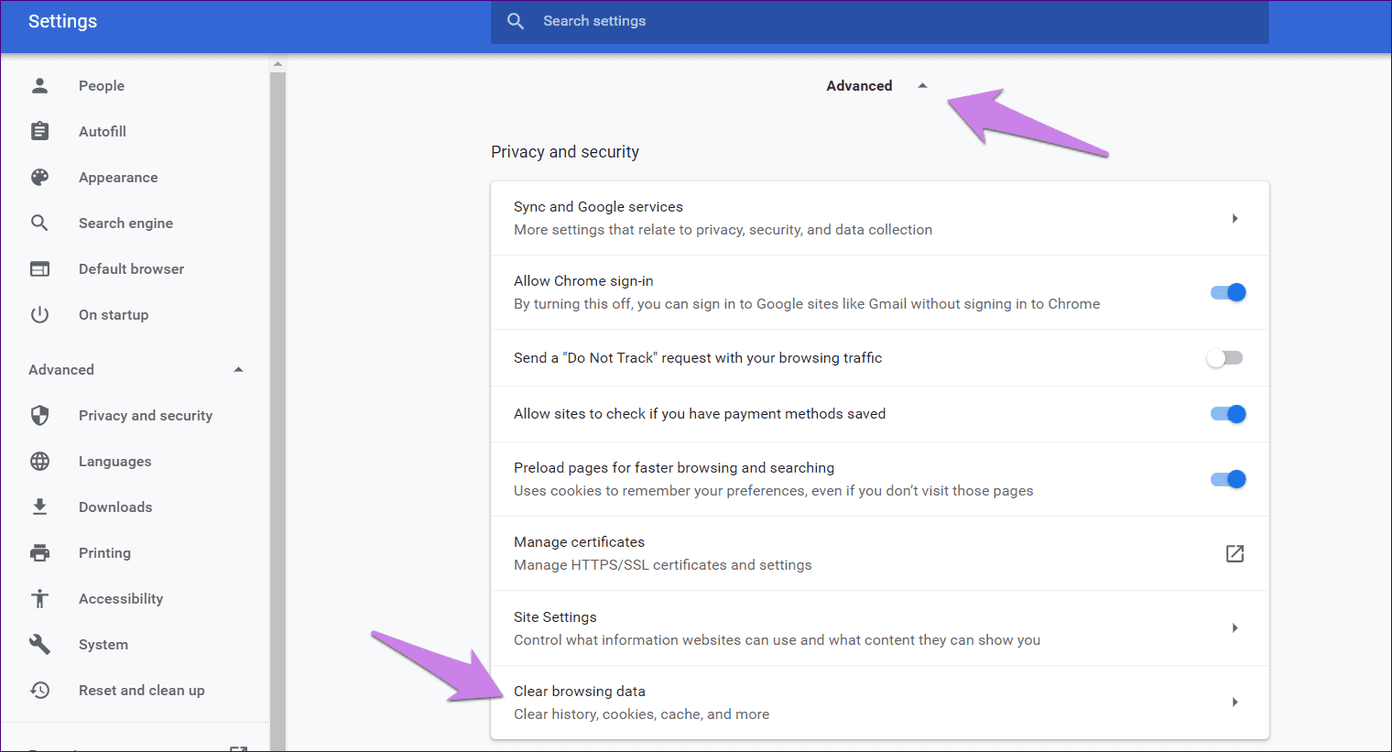Image resolution: width=1392 pixels, height=752 pixels.
Task: Open Sync and Google services arrow
Action: pyautogui.click(x=1235, y=218)
